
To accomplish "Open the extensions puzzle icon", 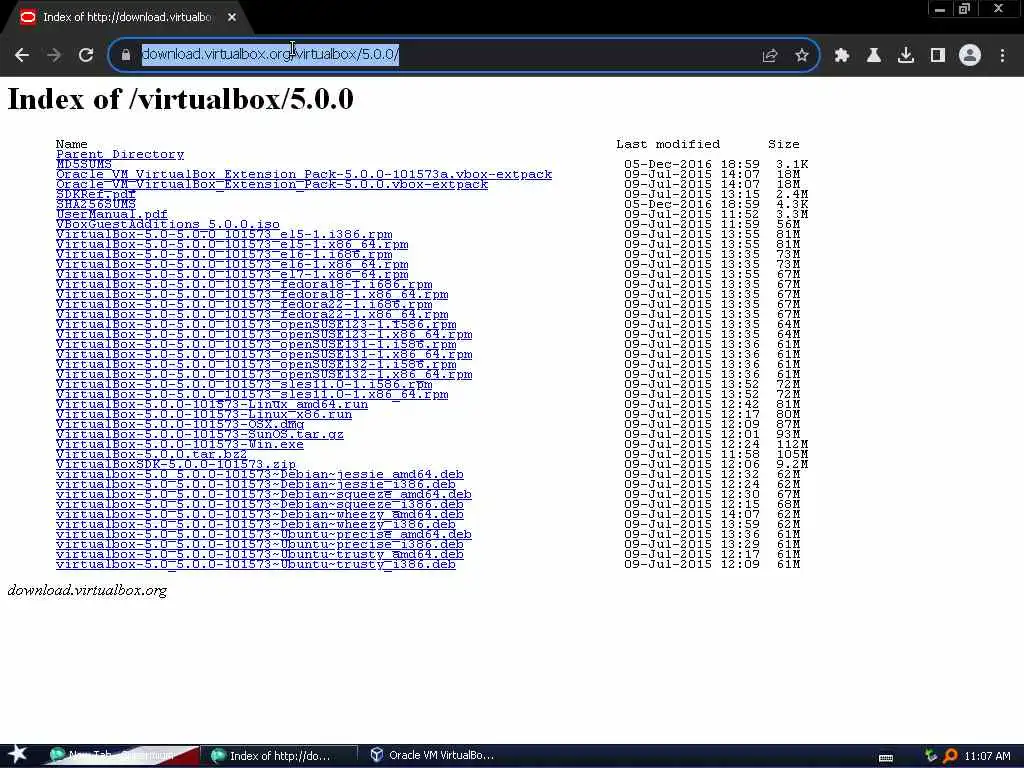I will (x=842, y=56).
